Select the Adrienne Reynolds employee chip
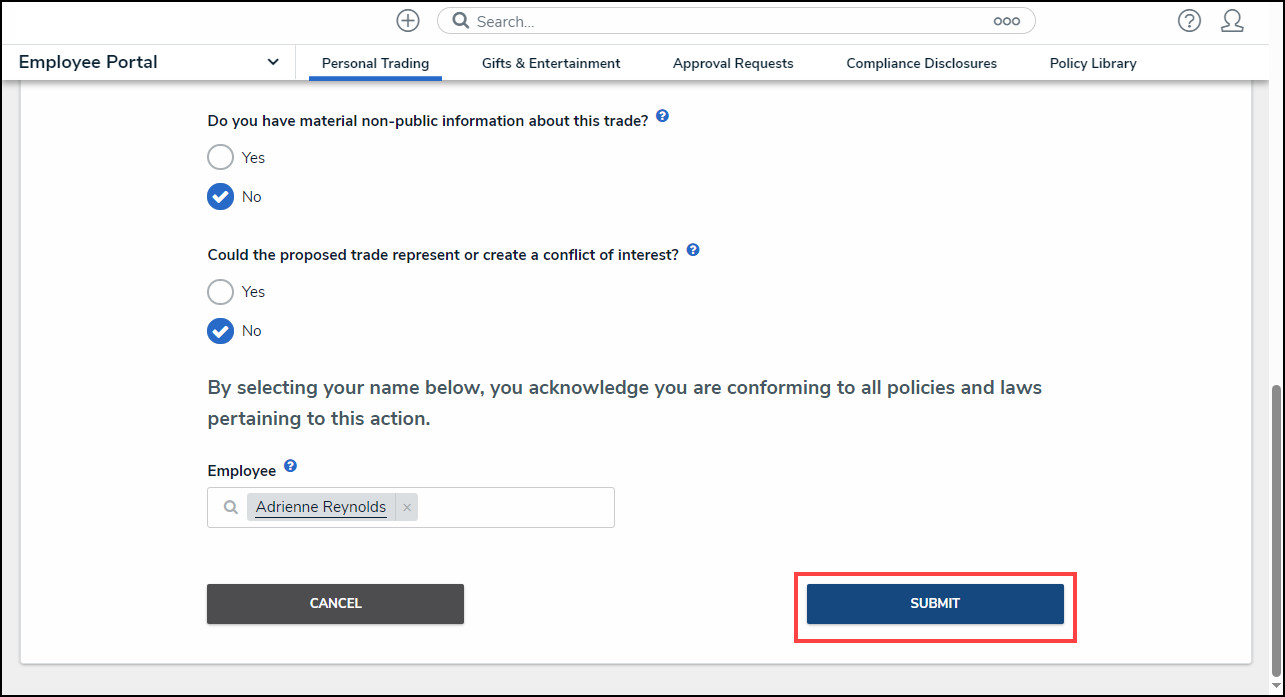1285x697 pixels. [319, 507]
